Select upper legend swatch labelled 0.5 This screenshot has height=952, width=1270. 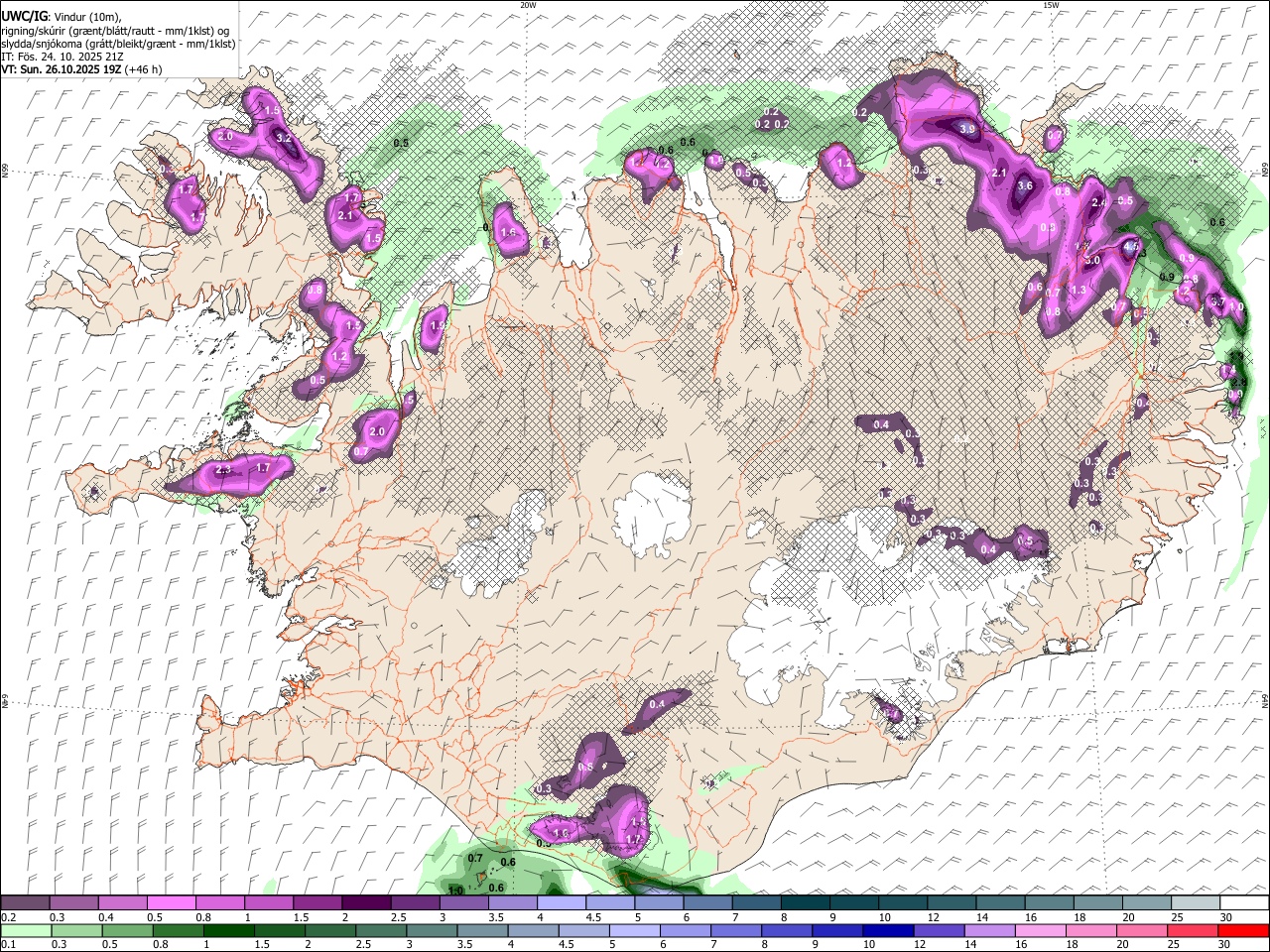[171, 902]
